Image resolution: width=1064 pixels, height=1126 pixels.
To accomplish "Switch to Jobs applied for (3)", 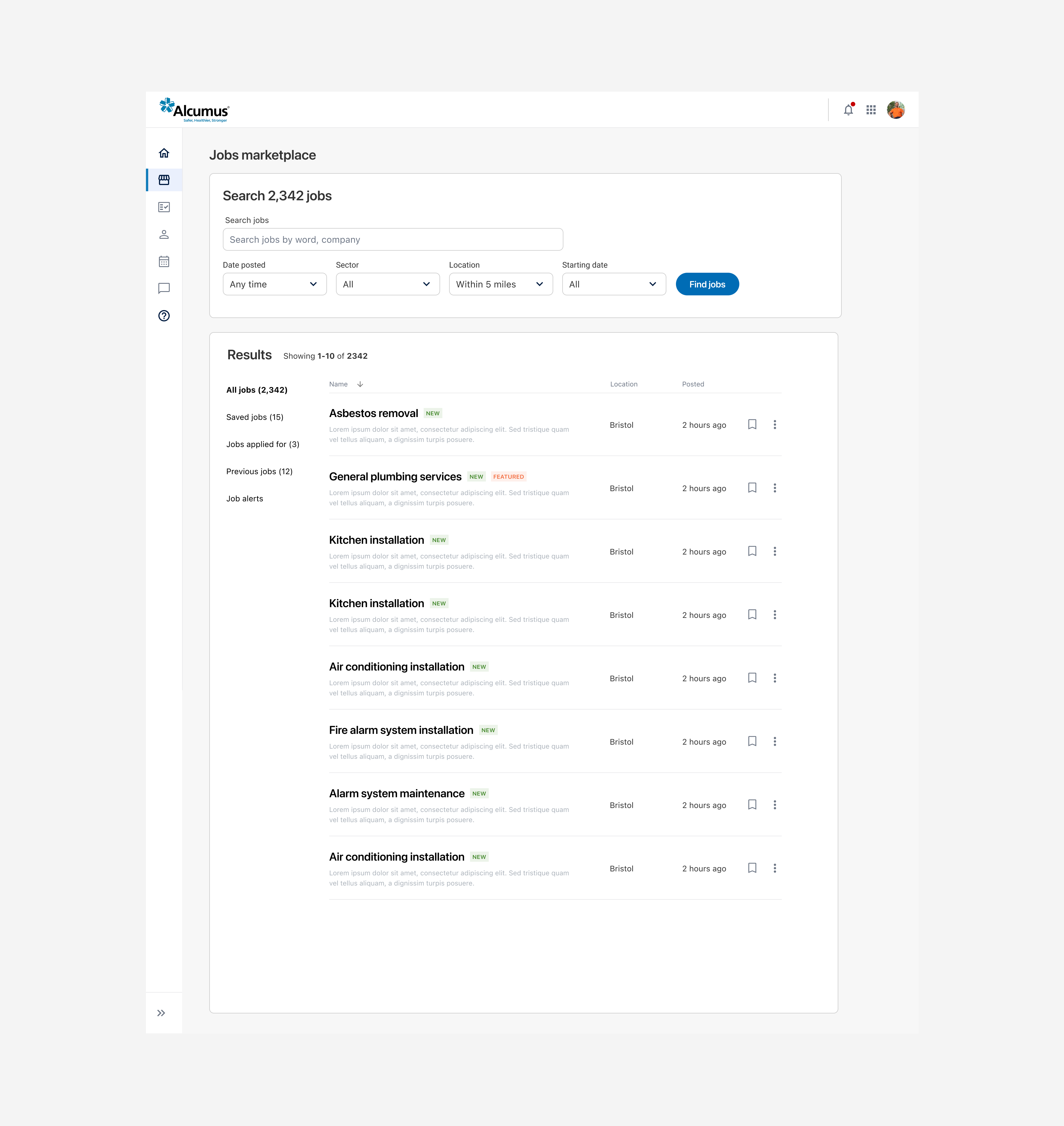I will coord(262,444).
